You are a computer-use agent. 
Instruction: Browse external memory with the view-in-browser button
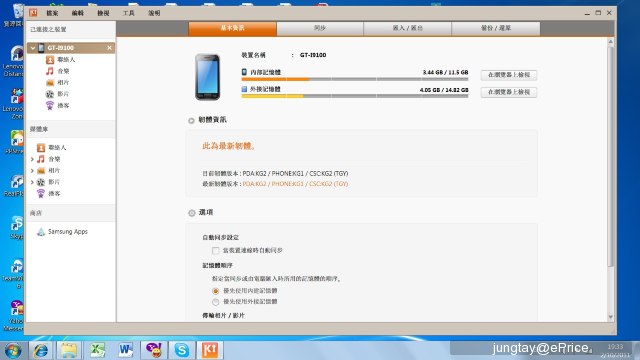pyautogui.click(x=509, y=92)
